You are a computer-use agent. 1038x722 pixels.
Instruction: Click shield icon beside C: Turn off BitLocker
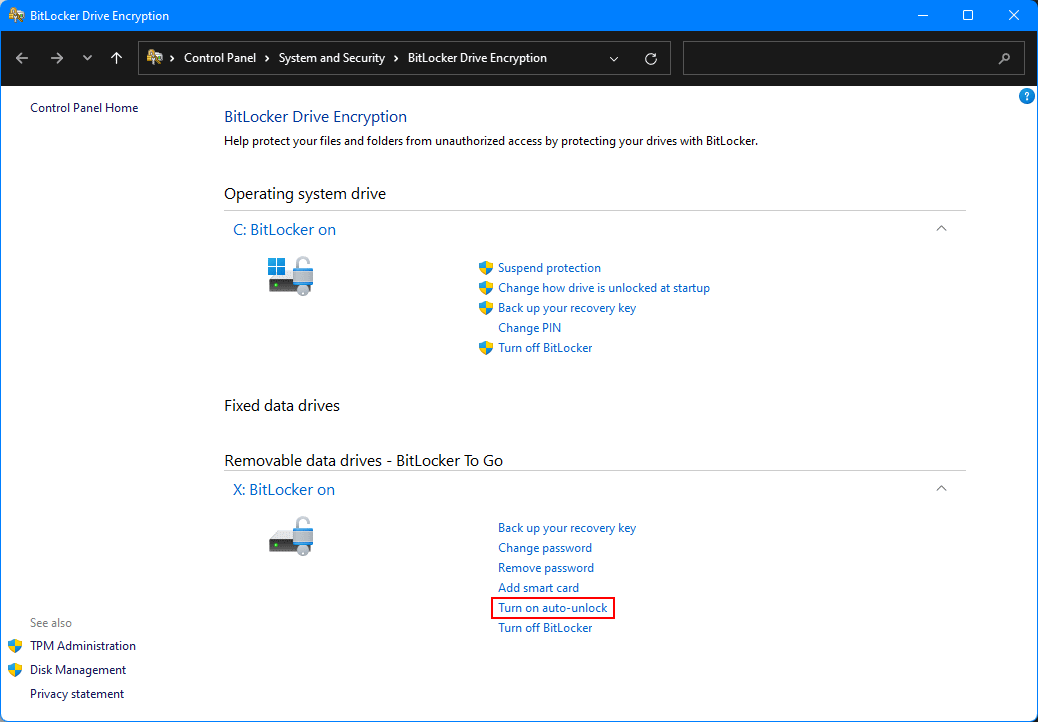486,347
